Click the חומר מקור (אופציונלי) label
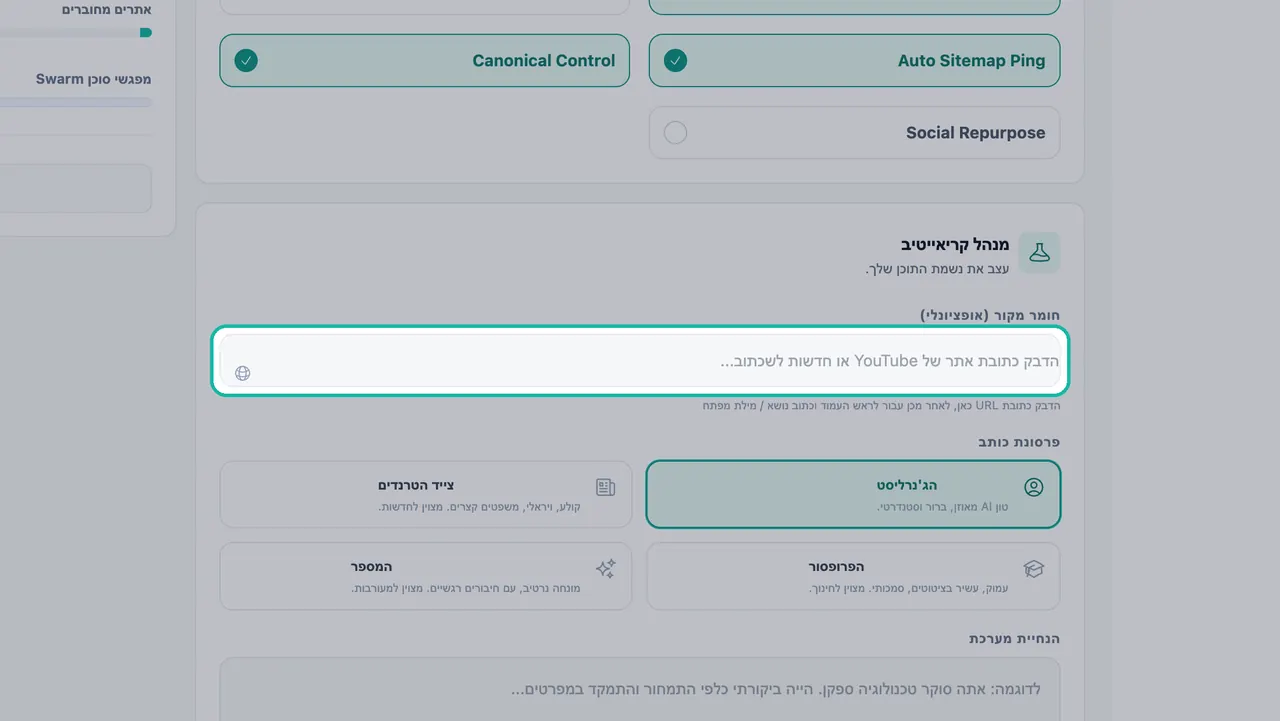Image resolution: width=1280 pixels, height=721 pixels. [990, 315]
